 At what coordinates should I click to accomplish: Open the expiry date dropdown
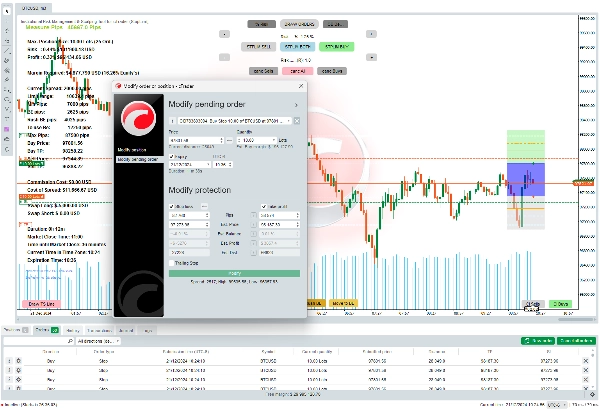coord(190,165)
